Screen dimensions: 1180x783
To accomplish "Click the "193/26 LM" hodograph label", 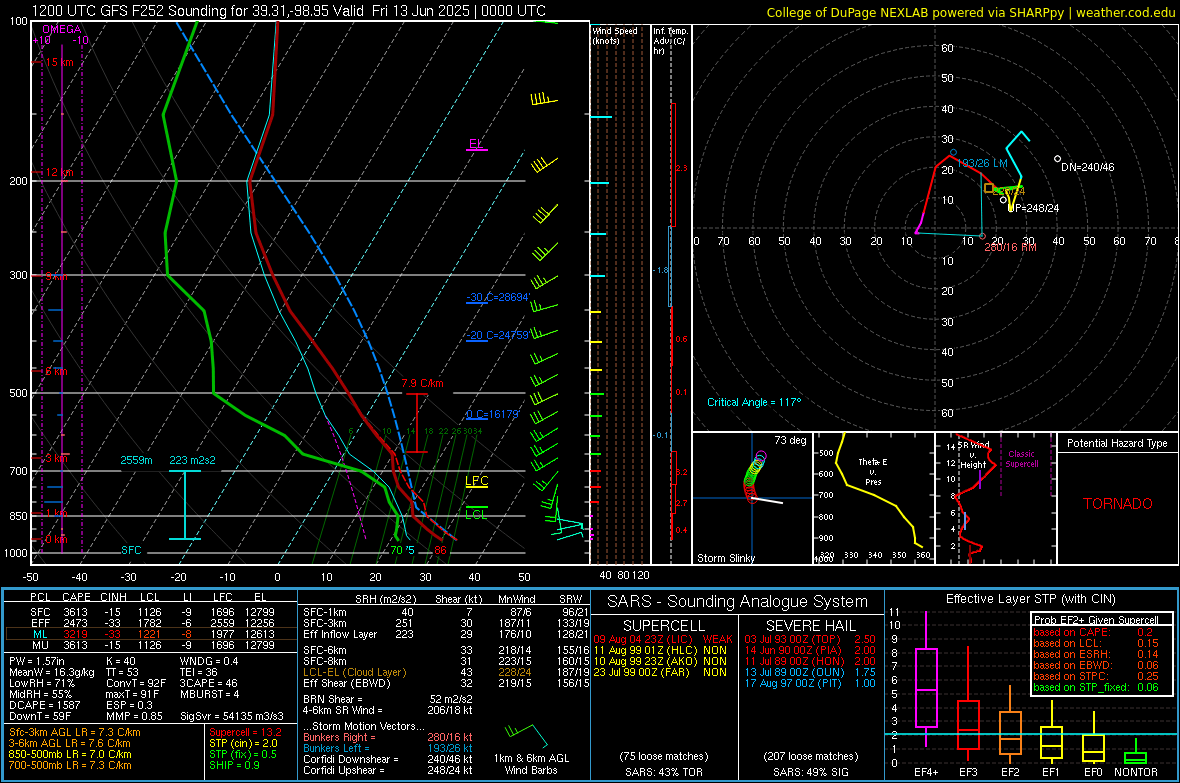I will (984, 163).
